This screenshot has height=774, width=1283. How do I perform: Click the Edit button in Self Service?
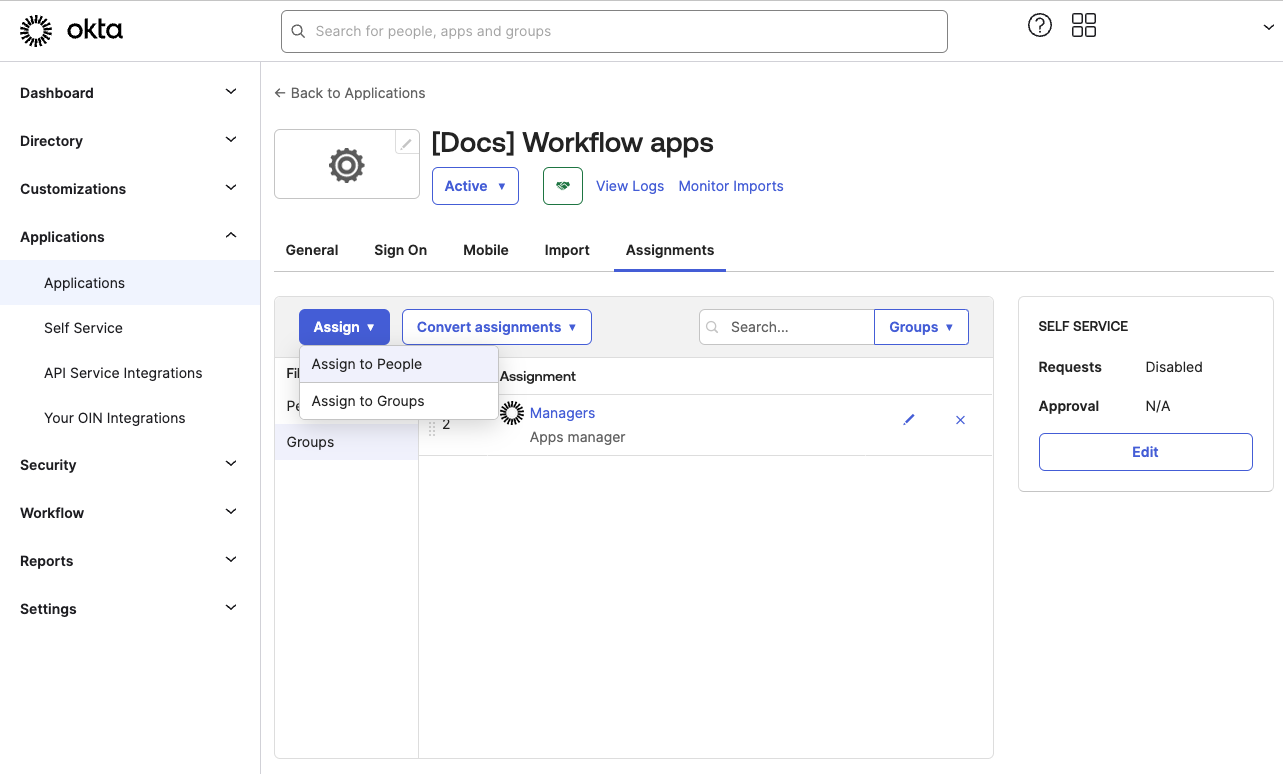(x=1145, y=452)
